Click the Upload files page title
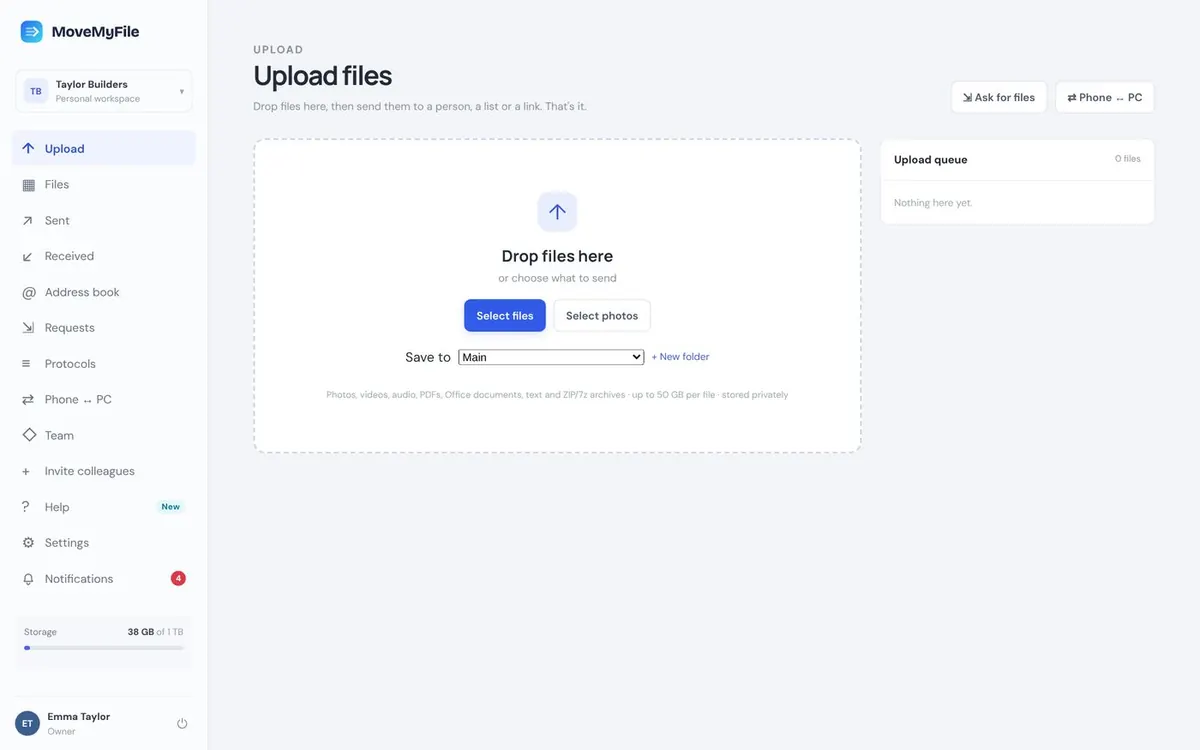Viewport: 1200px width, 750px height. coord(323,76)
